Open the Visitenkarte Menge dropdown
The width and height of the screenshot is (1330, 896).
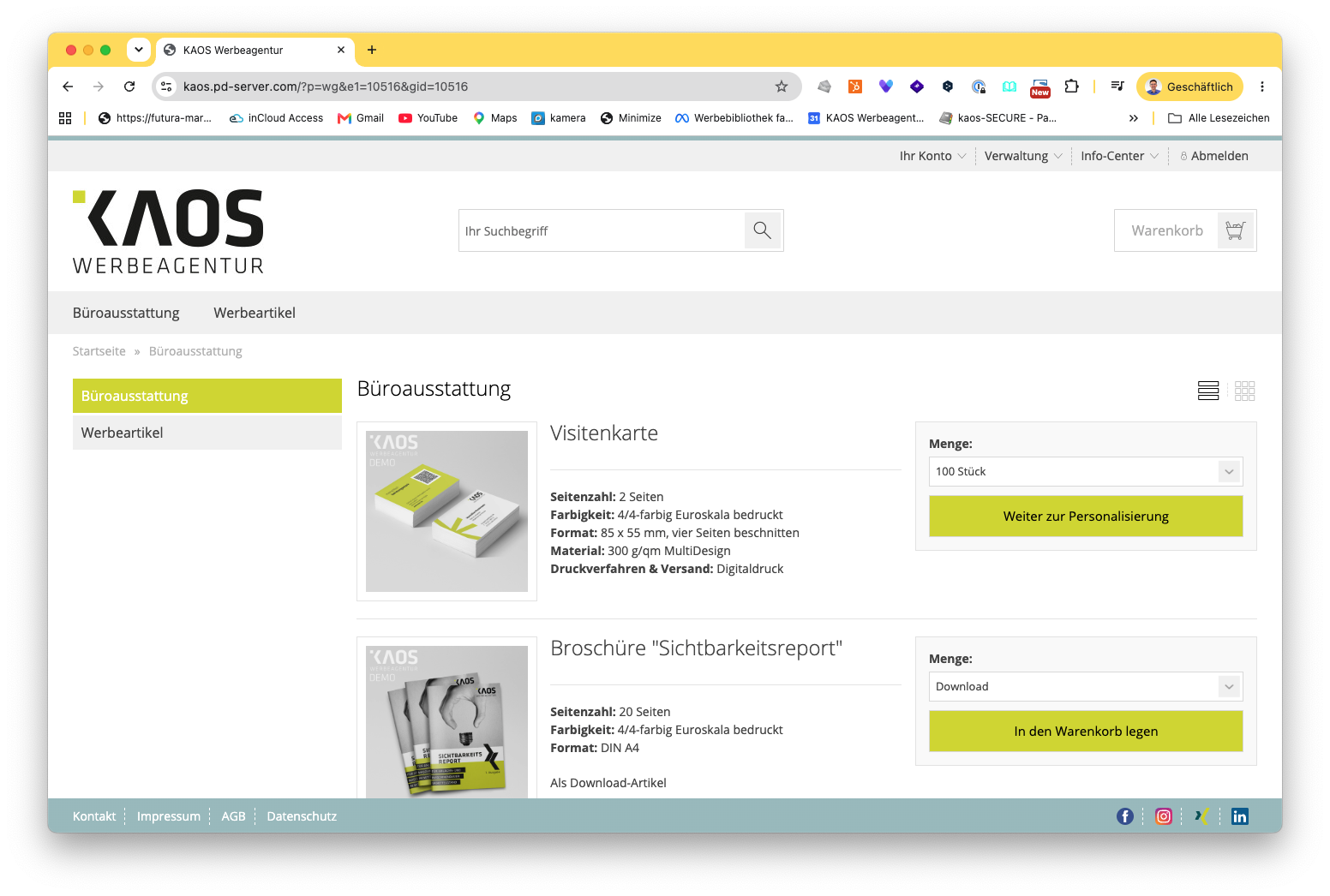point(1086,472)
